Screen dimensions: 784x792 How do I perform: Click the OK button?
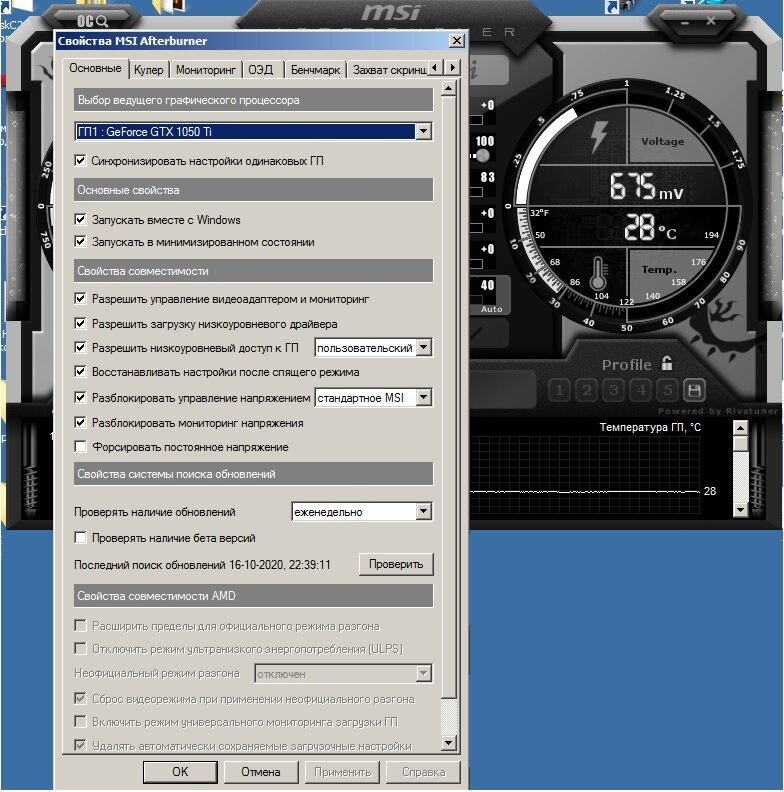[180, 772]
